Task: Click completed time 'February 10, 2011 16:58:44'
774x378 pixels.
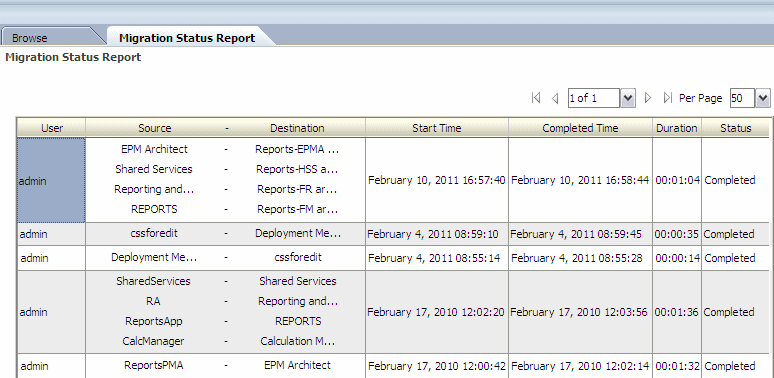Action: (580, 180)
